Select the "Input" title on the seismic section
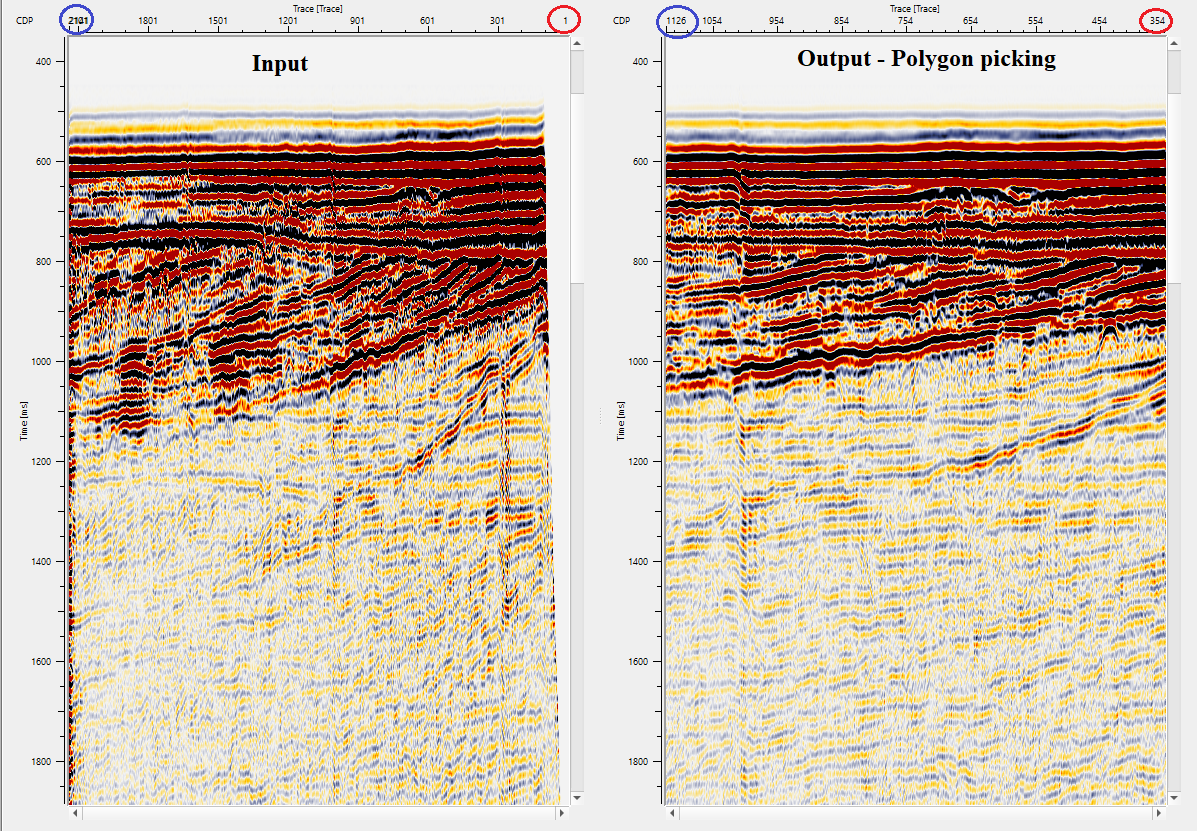The height and width of the screenshot is (831, 1197). click(279, 64)
